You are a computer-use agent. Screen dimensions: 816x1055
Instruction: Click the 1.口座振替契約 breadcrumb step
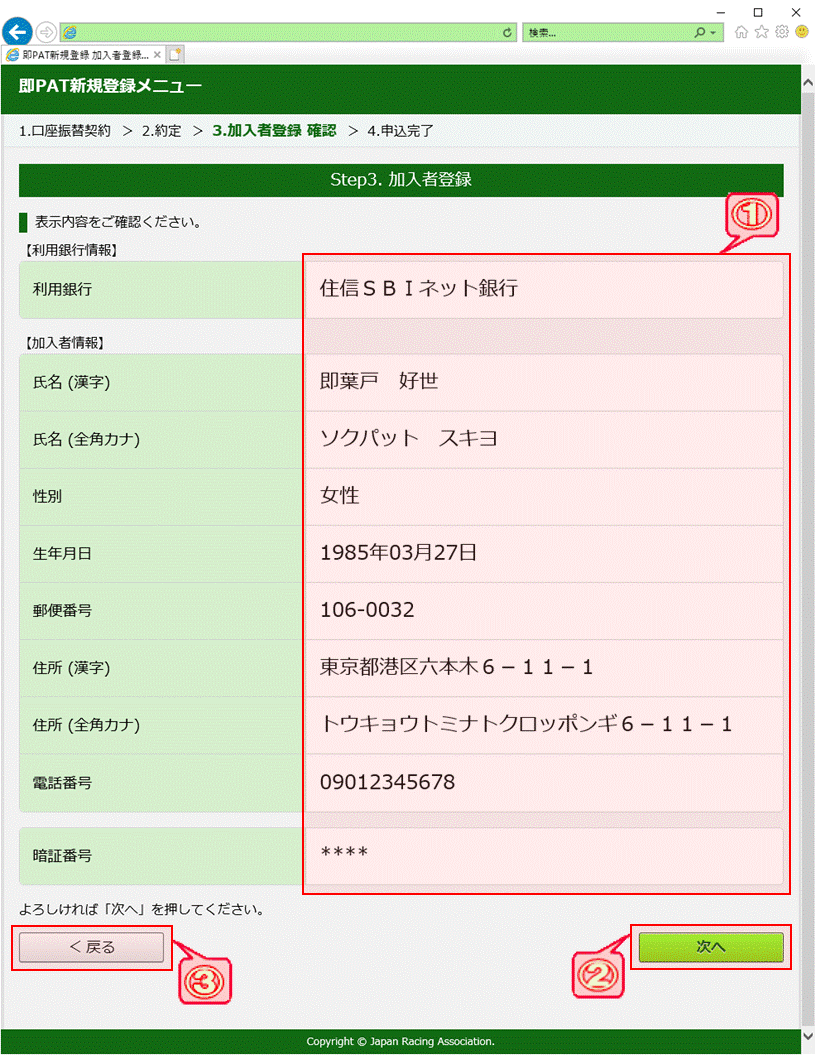click(x=65, y=130)
